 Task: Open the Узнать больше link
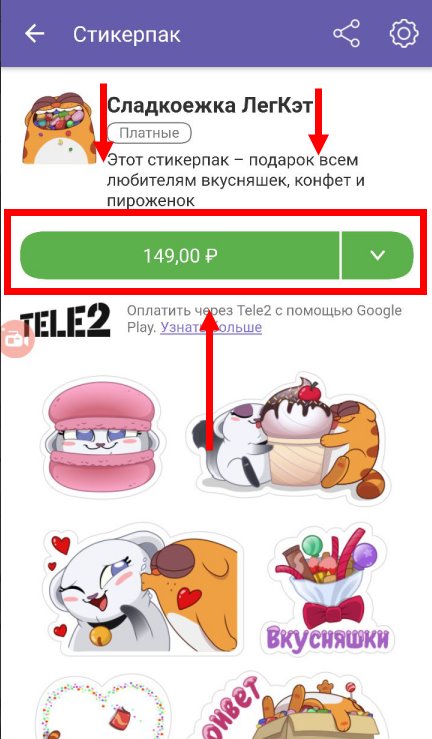click(x=211, y=327)
